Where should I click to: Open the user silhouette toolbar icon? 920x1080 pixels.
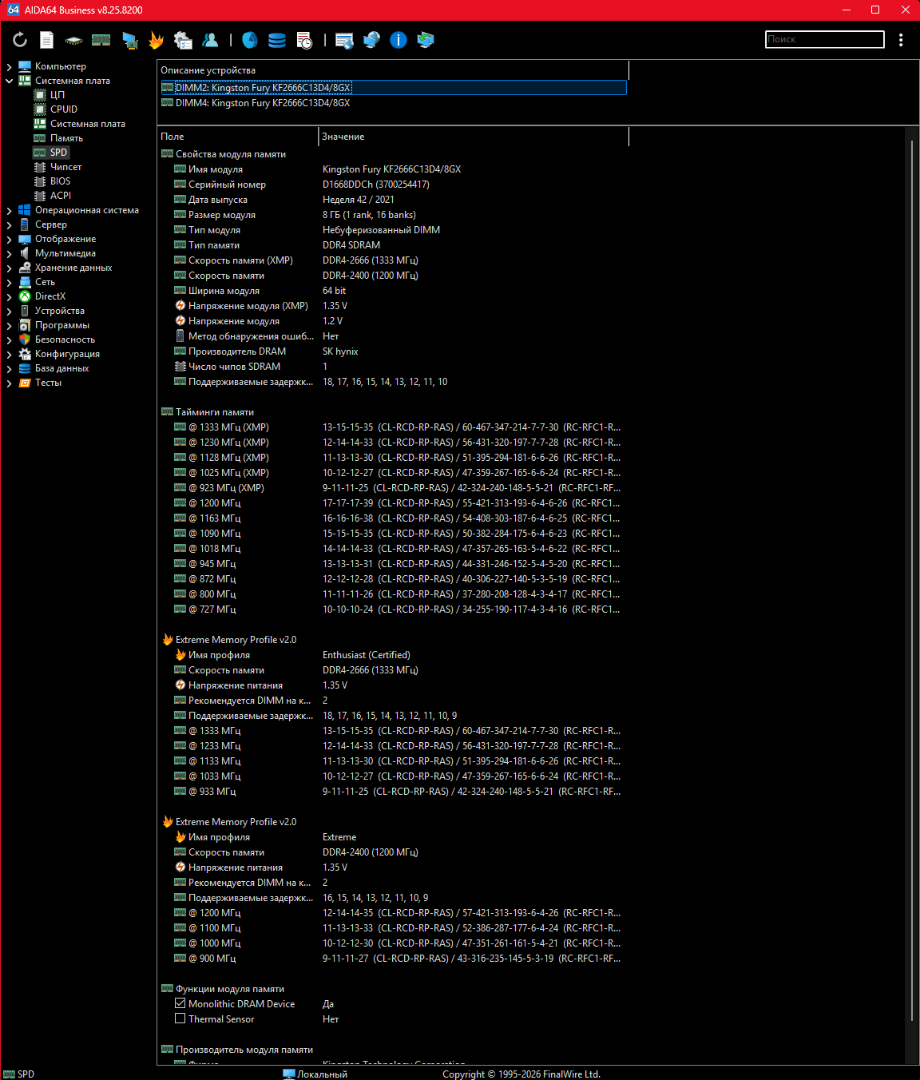(x=210, y=40)
